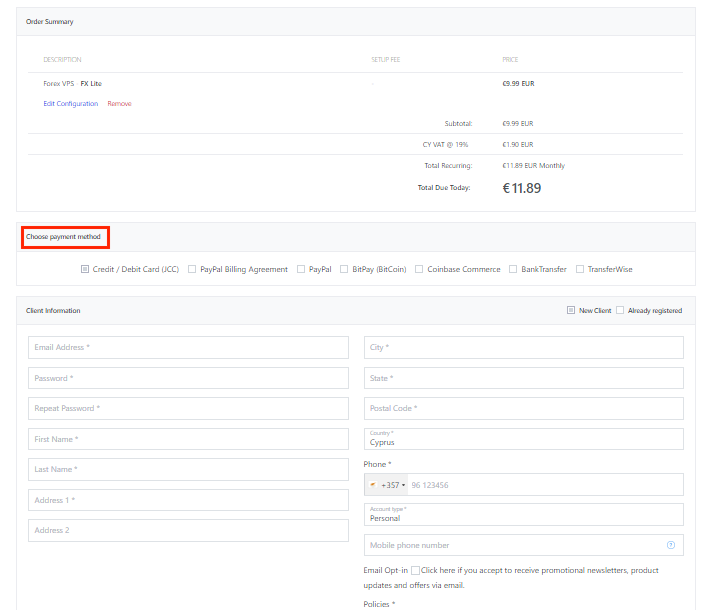This screenshot has height=610, width=709.
Task: Click the mobile phone number help icon
Action: (x=671, y=545)
